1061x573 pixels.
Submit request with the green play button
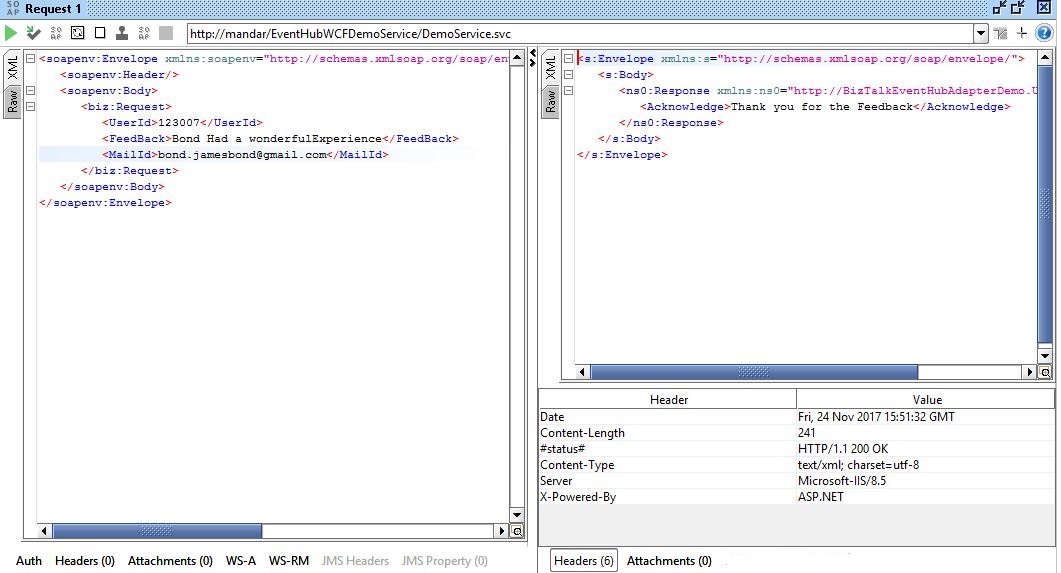11,32
